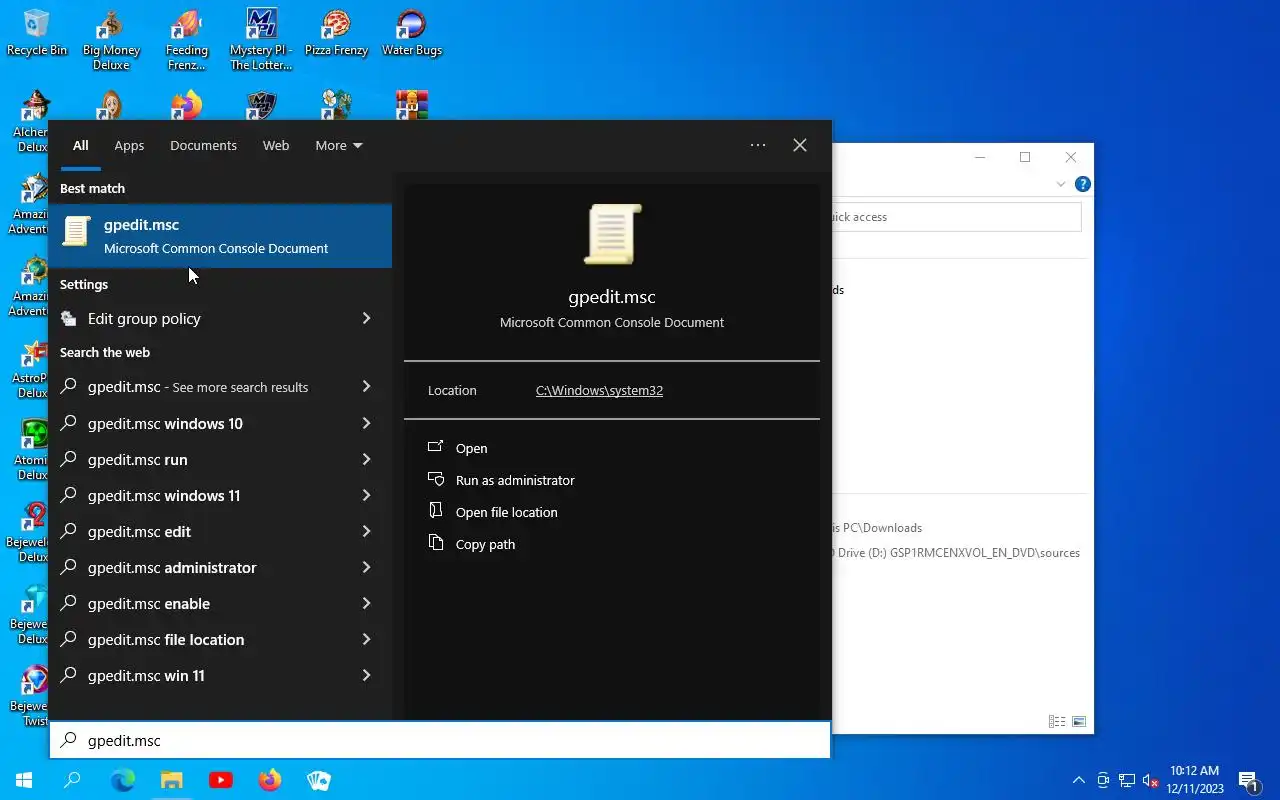Click the Open action icon
Image resolution: width=1280 pixels, height=800 pixels.
(435, 447)
